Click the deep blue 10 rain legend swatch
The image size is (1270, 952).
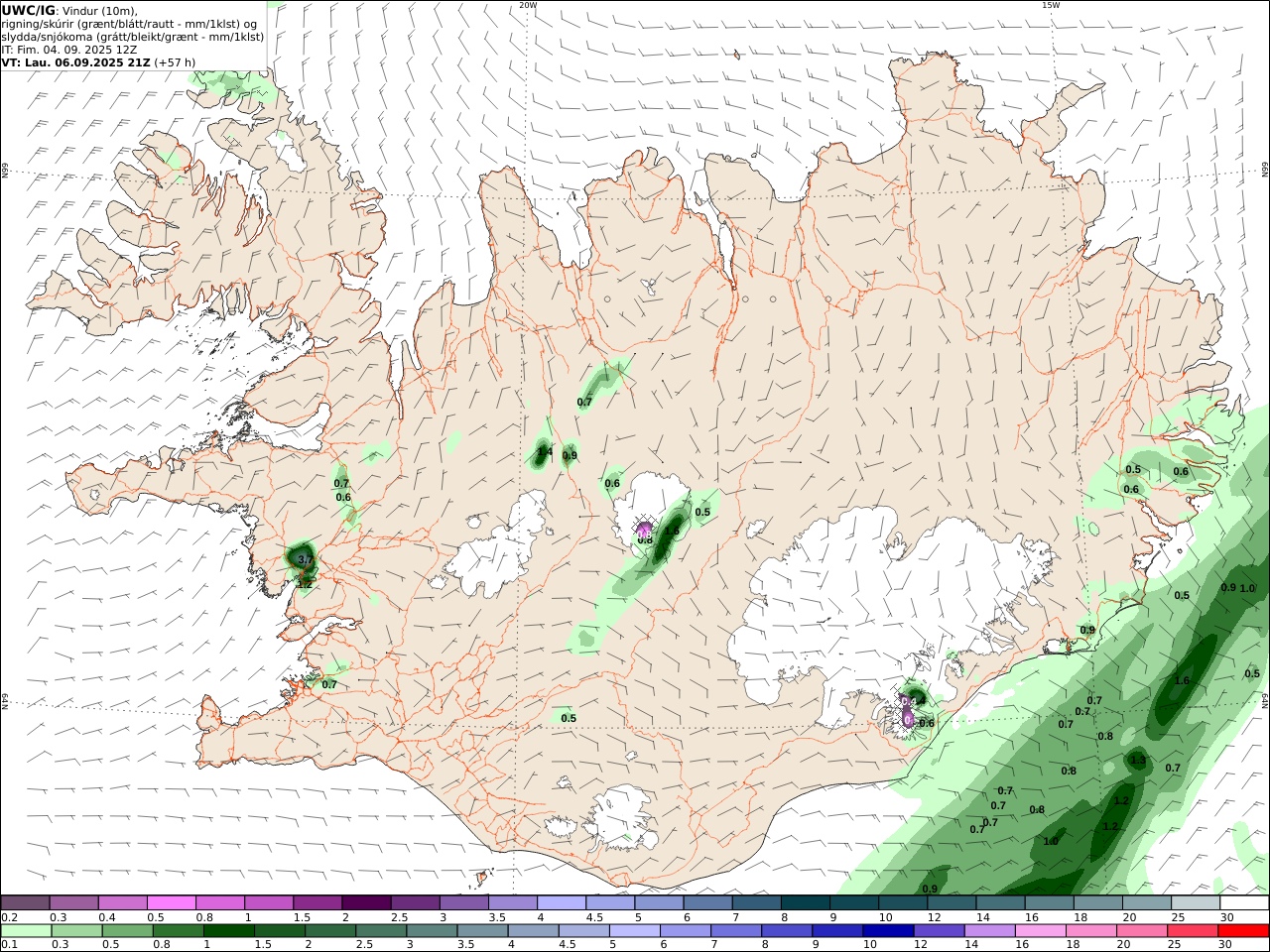pyautogui.click(x=887, y=931)
